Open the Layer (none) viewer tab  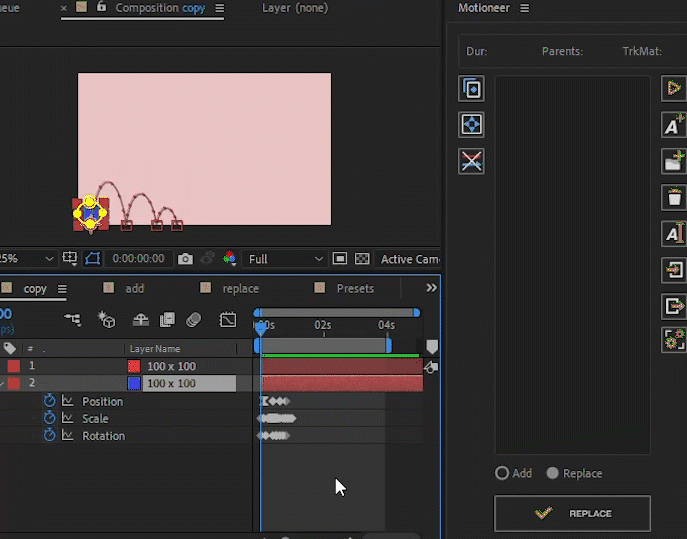click(295, 8)
